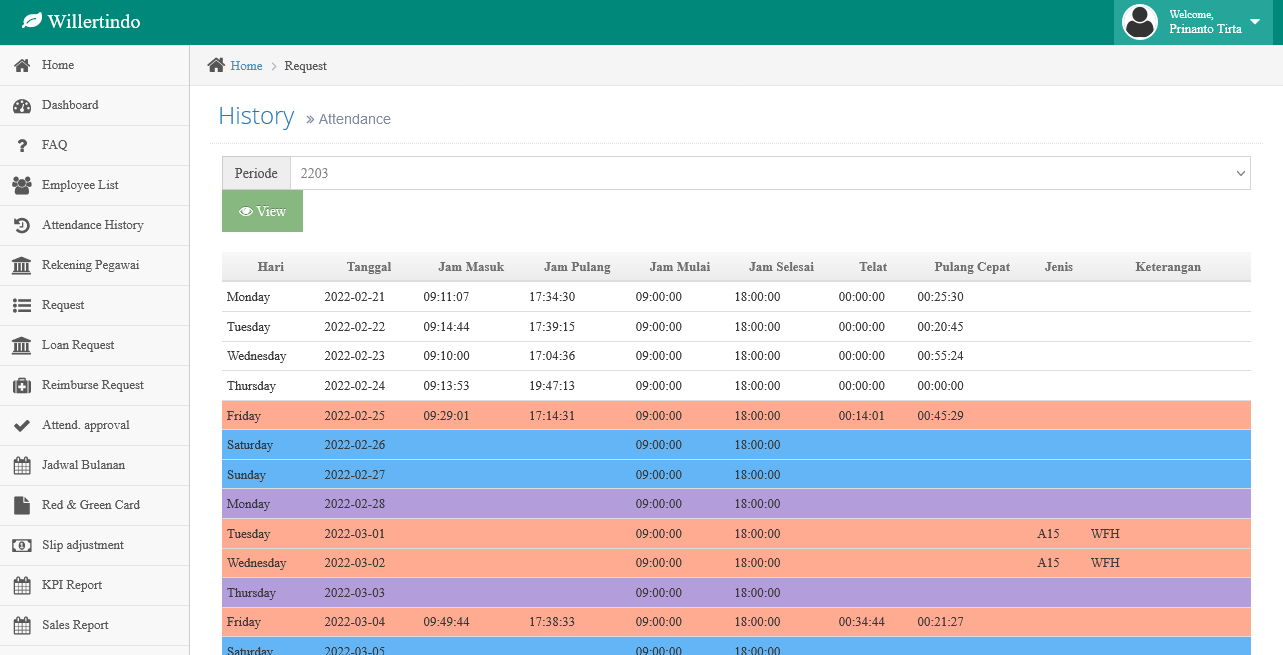The height and width of the screenshot is (655, 1283).
Task: Click the Request breadcrumb text
Action: [305, 66]
